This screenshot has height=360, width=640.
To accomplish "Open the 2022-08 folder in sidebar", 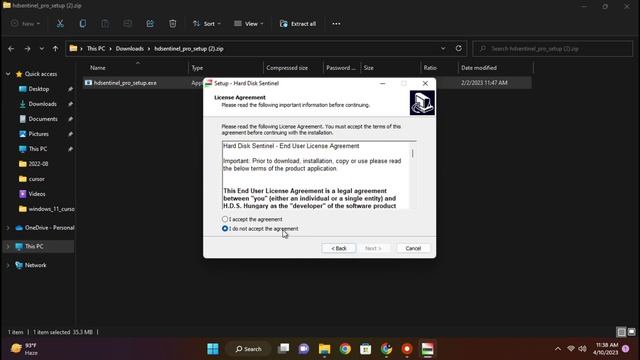I will (x=38, y=164).
